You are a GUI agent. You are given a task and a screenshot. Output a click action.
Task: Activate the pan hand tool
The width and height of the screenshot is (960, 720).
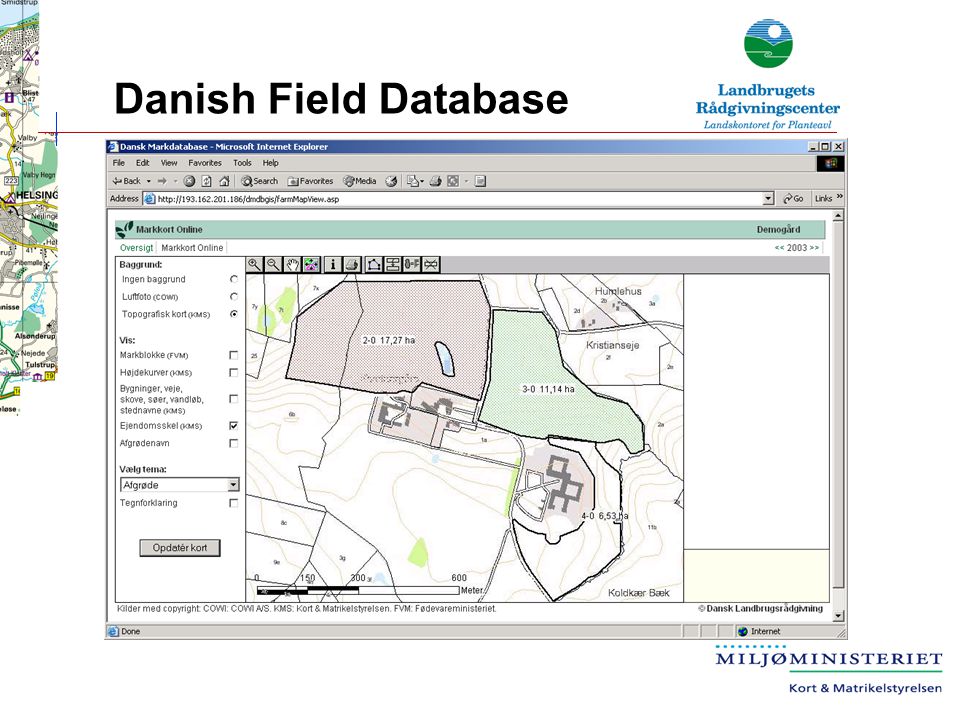pyautogui.click(x=293, y=264)
